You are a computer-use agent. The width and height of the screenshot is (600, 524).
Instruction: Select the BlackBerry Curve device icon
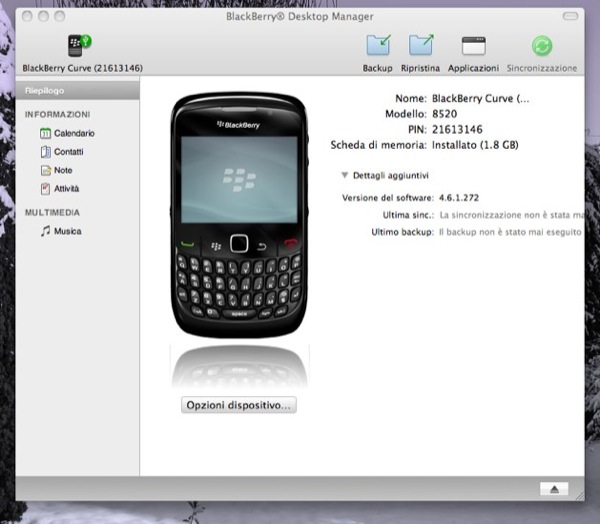pos(79,45)
